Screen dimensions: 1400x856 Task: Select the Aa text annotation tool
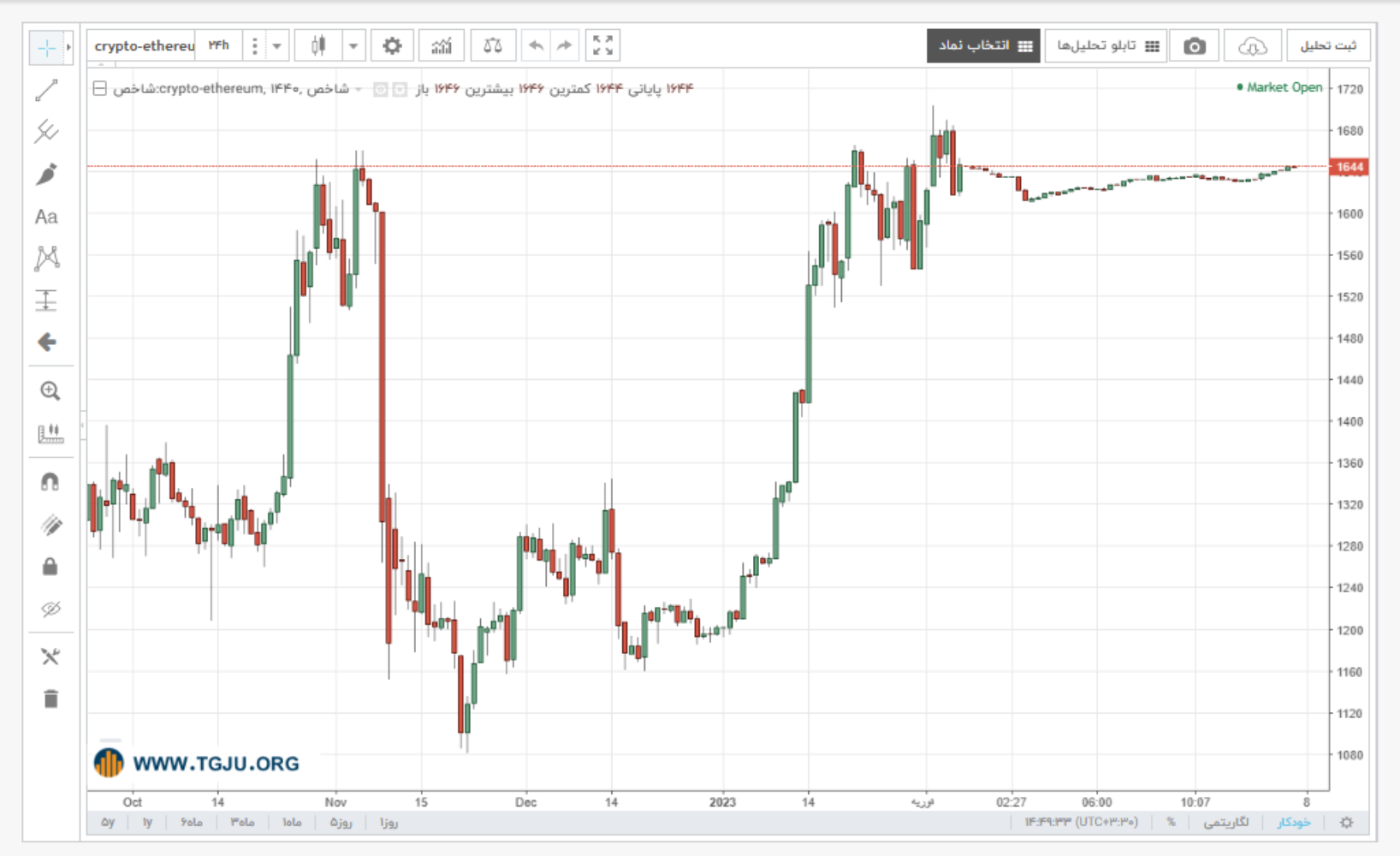46,217
